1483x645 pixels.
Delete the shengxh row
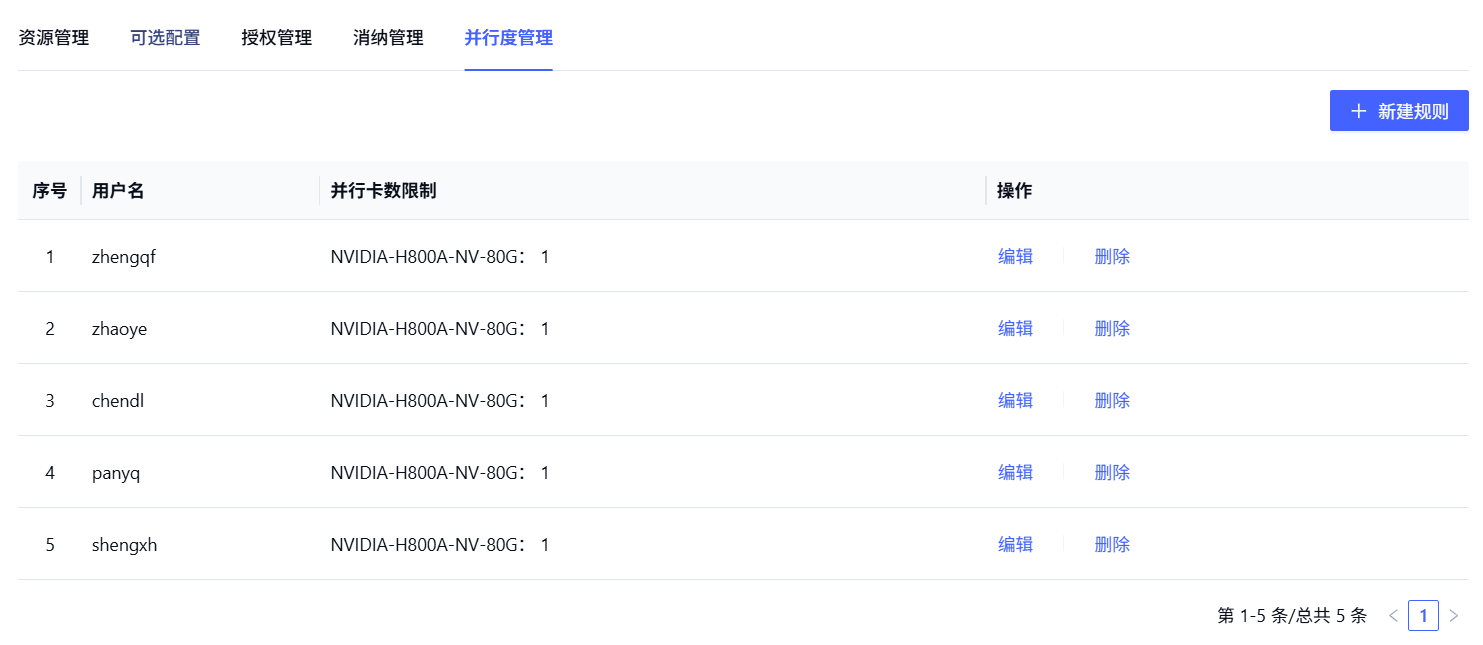point(1112,544)
